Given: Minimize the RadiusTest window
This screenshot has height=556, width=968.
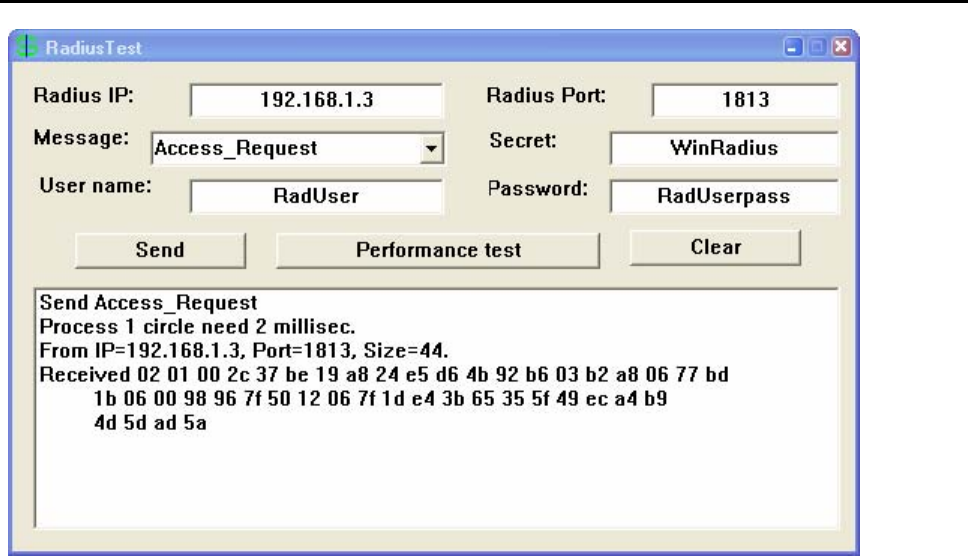Looking at the screenshot, I should click(793, 47).
